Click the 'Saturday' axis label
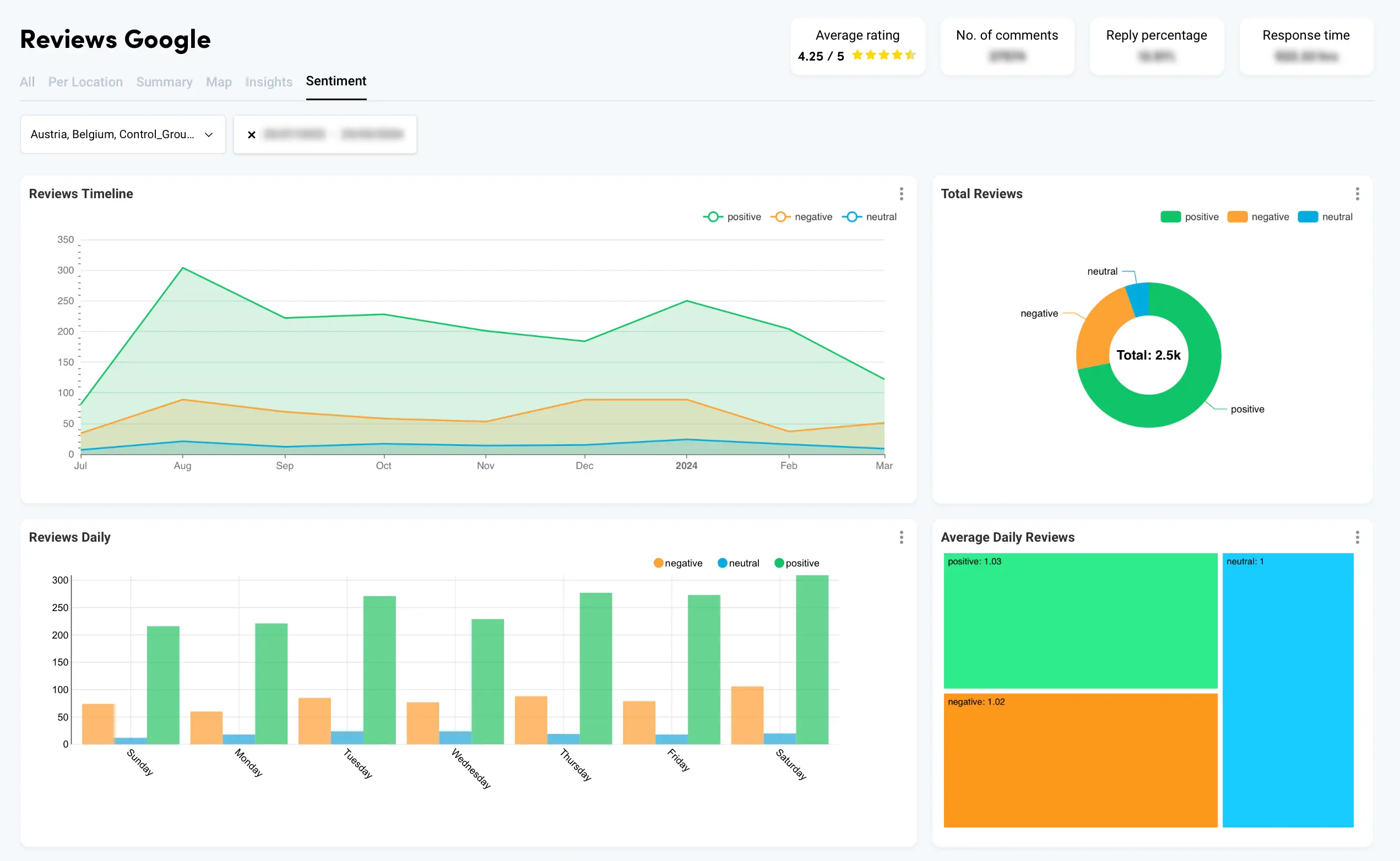Image resolution: width=1400 pixels, height=861 pixels. pos(791,764)
